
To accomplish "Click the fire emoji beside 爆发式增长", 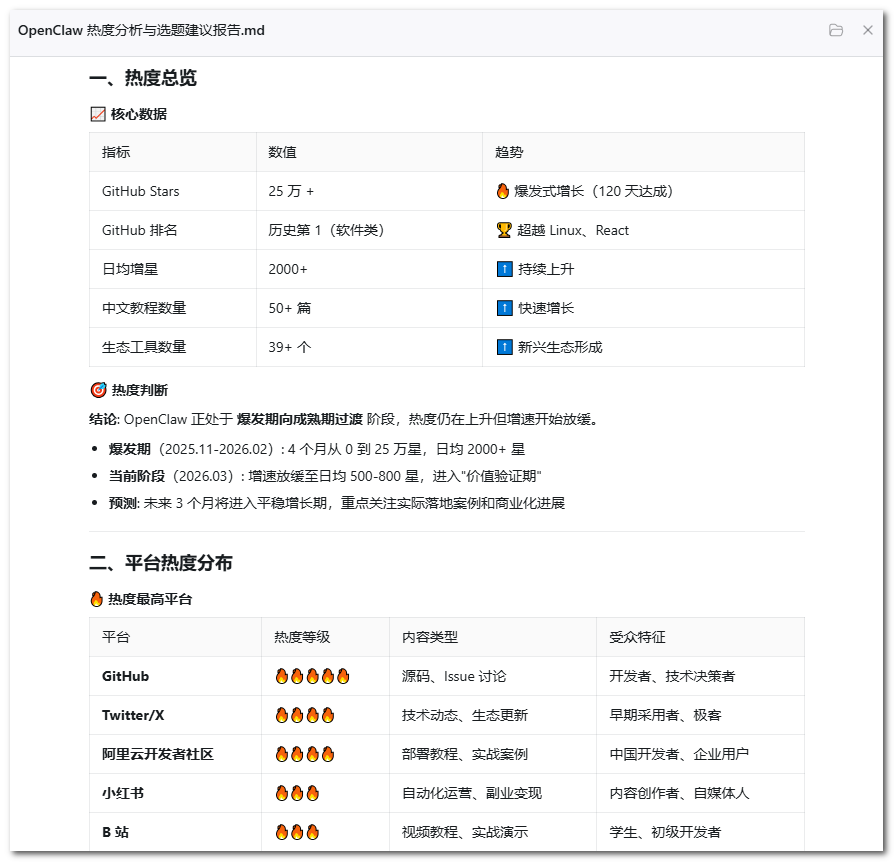I will 503,191.
